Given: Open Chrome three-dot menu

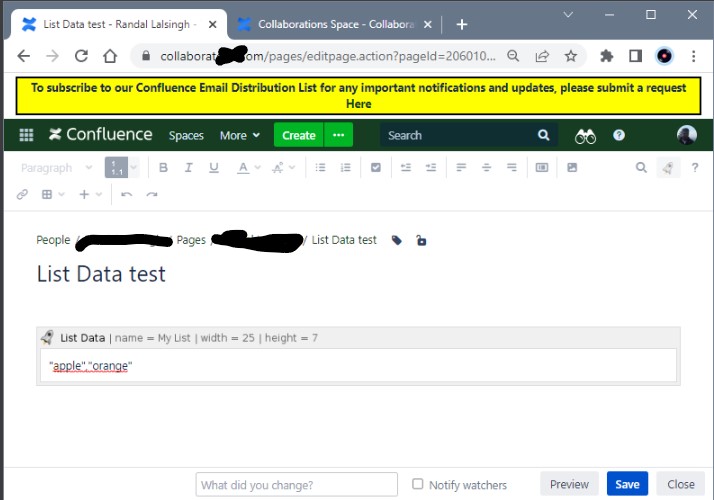Looking at the screenshot, I should (x=694, y=56).
